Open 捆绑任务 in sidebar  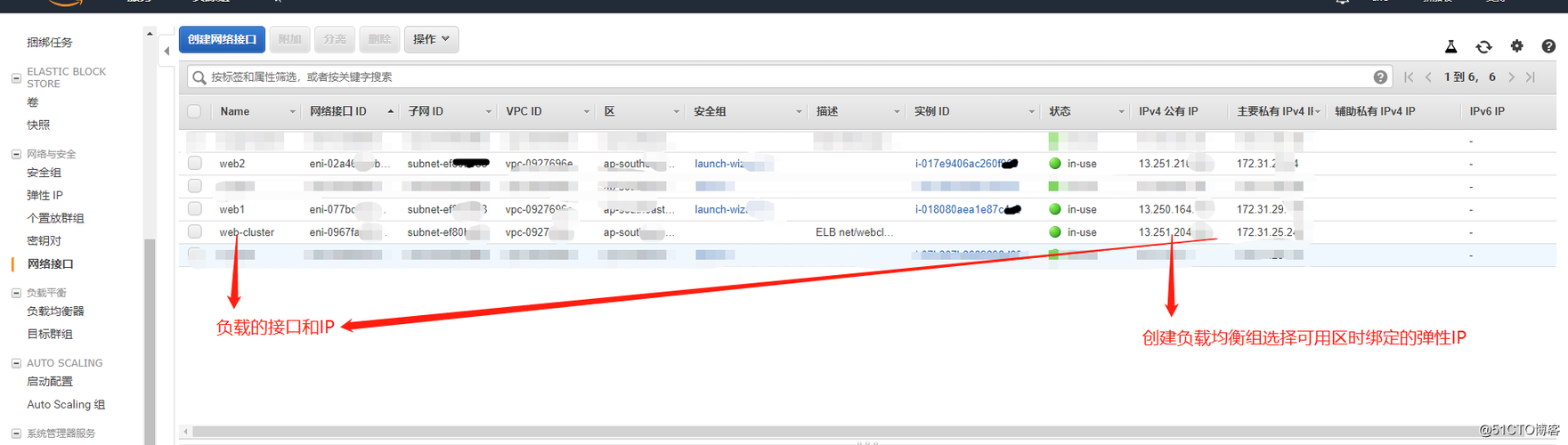[50, 43]
